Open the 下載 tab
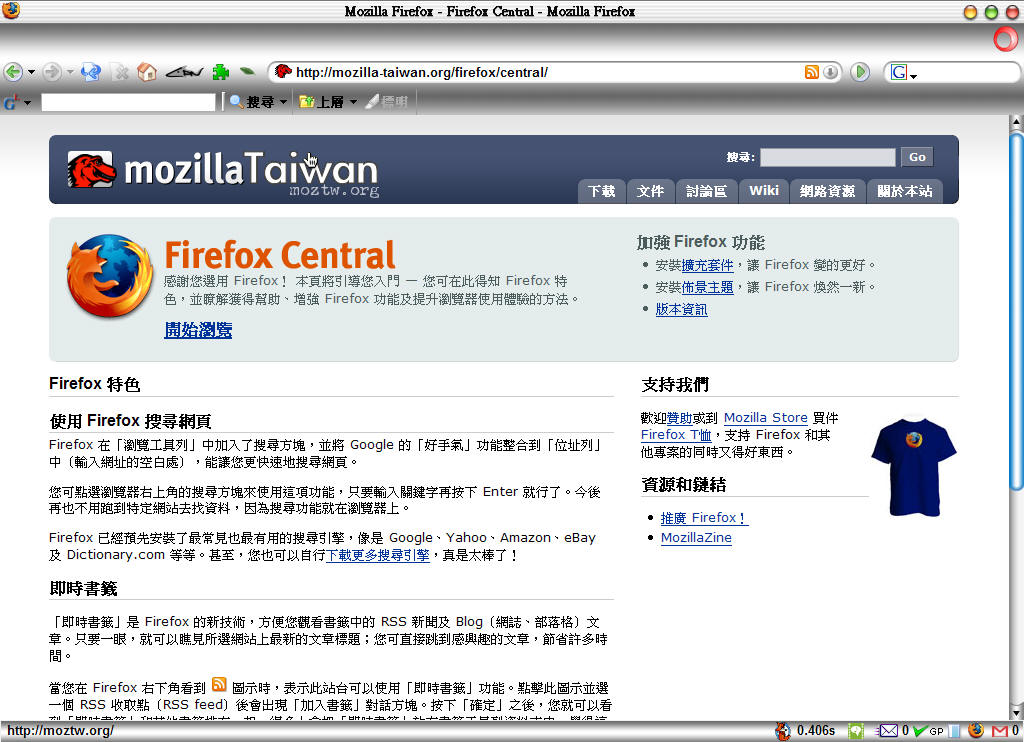This screenshot has width=1024, height=742. (601, 191)
